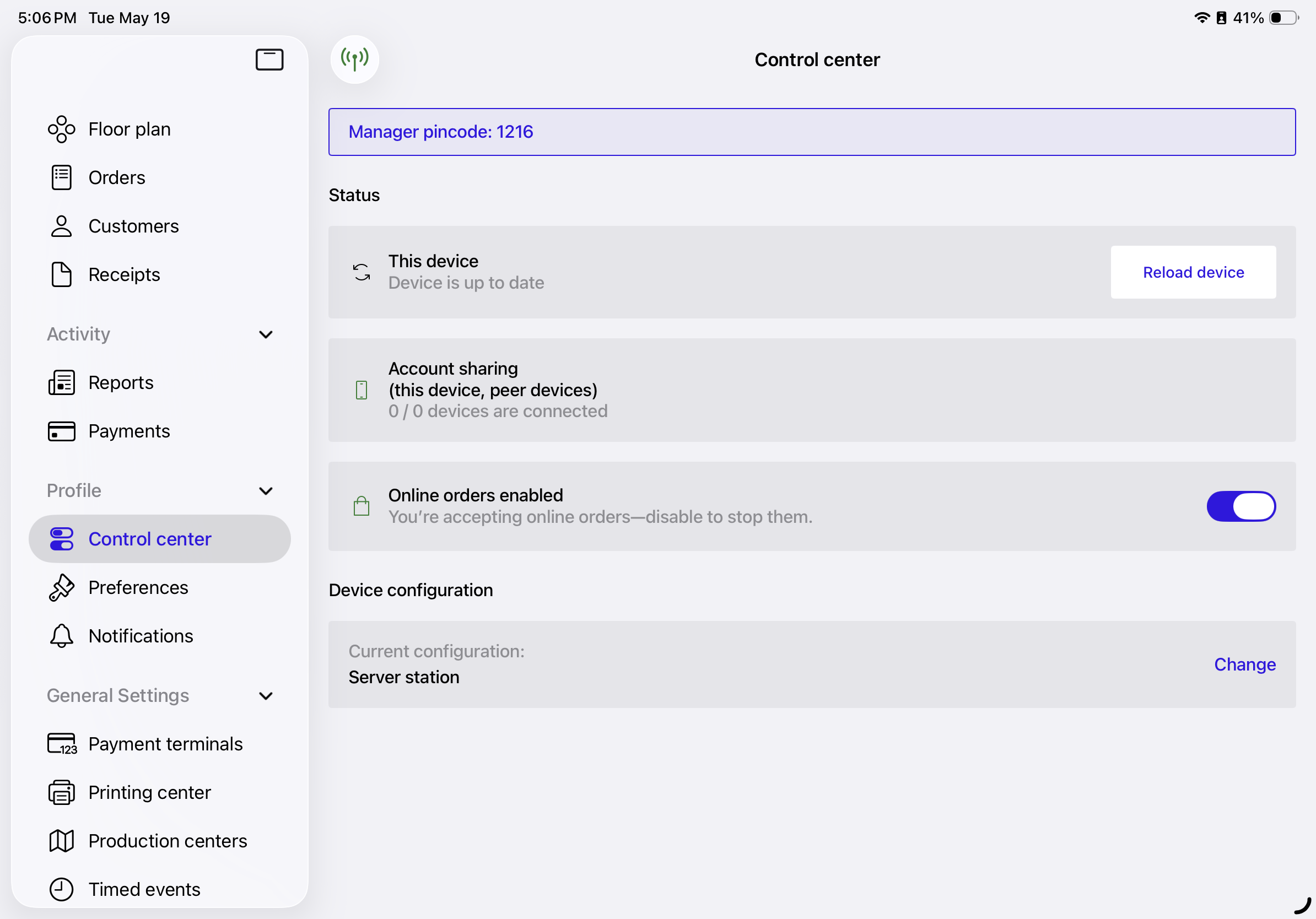This screenshot has height=919, width=1316.
Task: Open Preferences under Profile
Action: (x=160, y=588)
